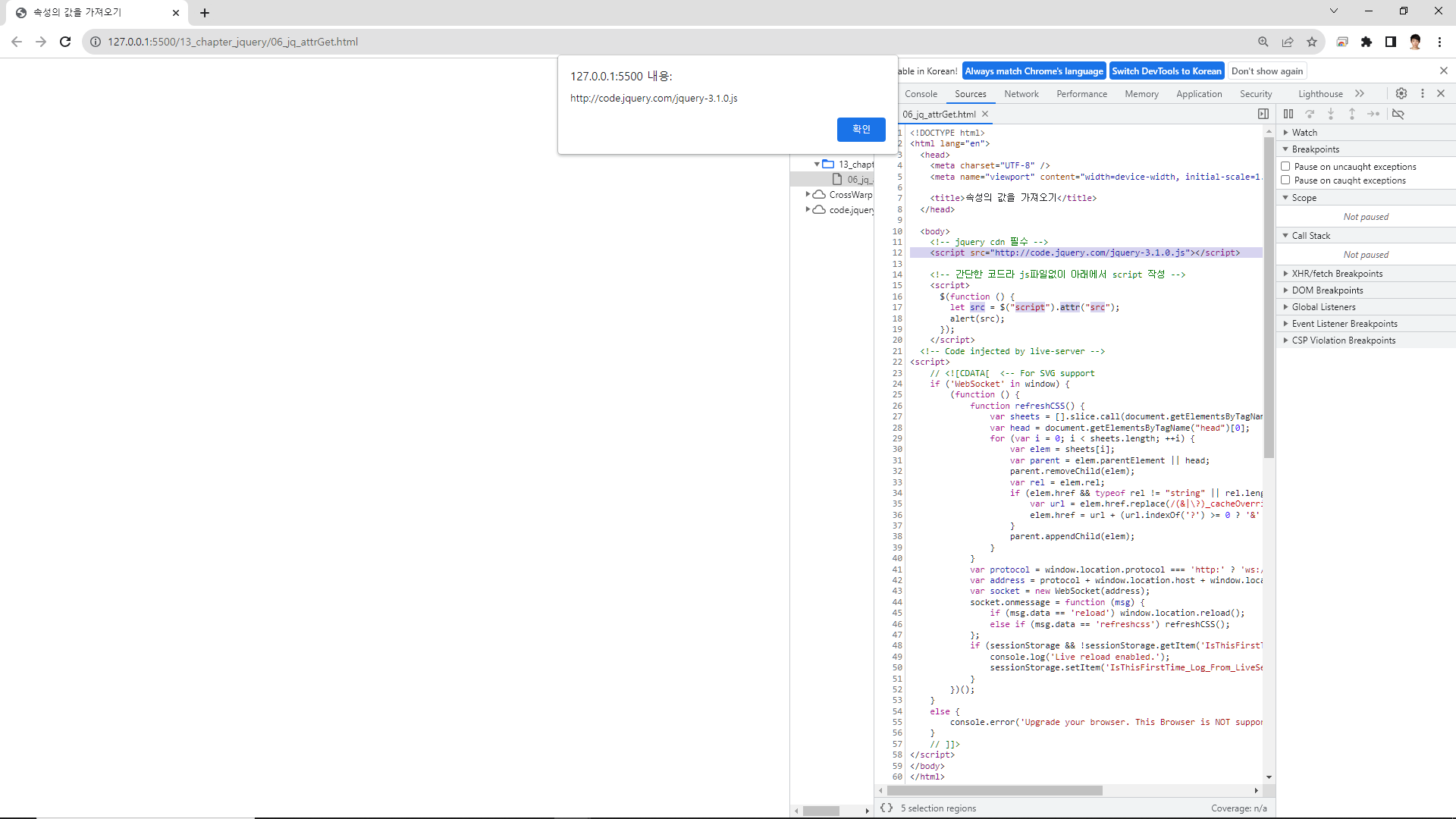Switch to the Console tab

(x=921, y=94)
